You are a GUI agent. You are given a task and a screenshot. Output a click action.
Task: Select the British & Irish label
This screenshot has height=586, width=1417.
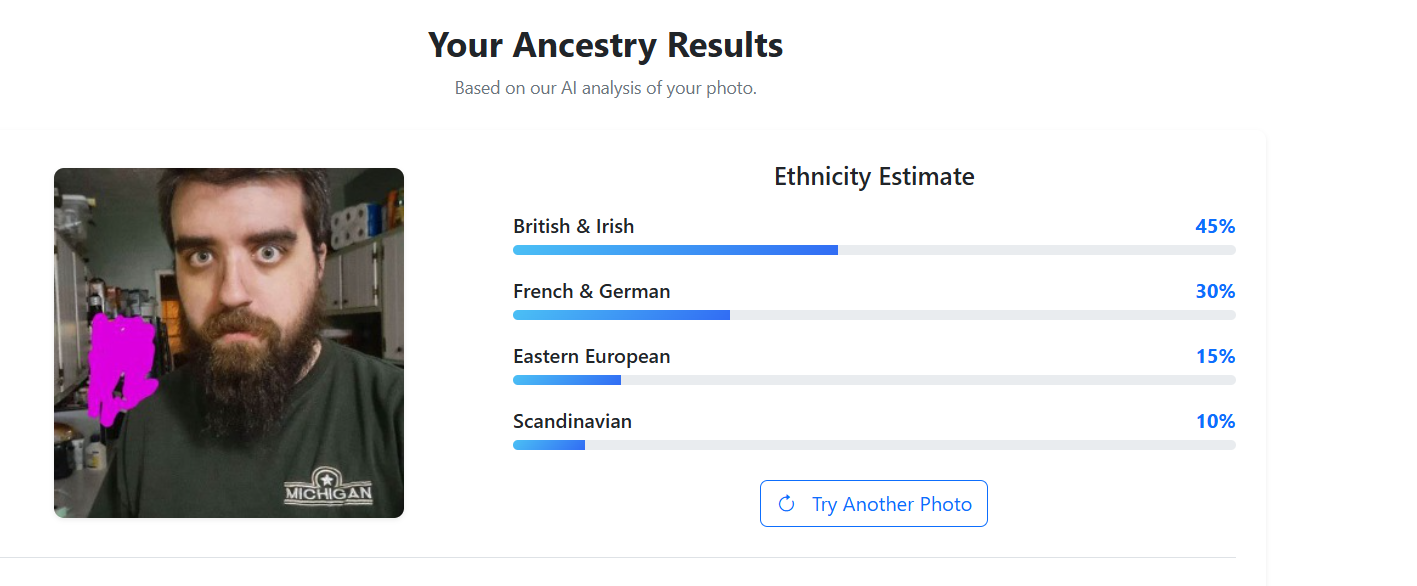pyautogui.click(x=573, y=227)
